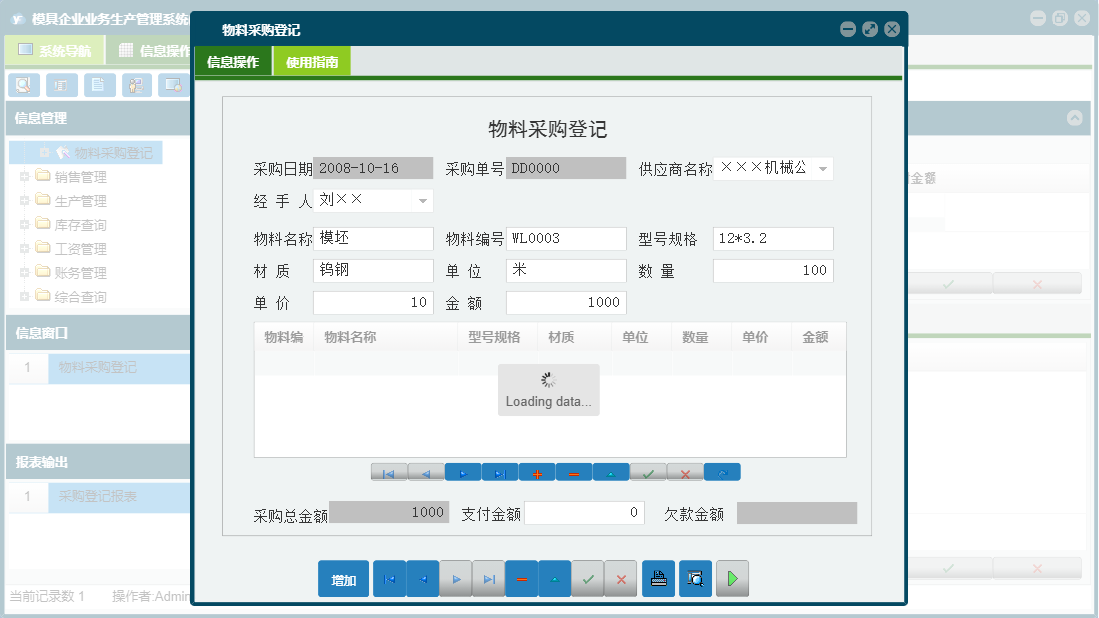1099x618 pixels.
Task: Open the 供应商名称 dropdown
Action: click(x=824, y=168)
